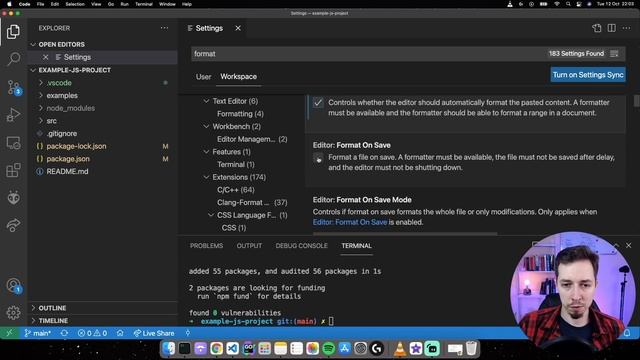Collapse the Text Editor (6) settings group
Image resolution: width=640 pixels, height=360 pixels.
206,101
